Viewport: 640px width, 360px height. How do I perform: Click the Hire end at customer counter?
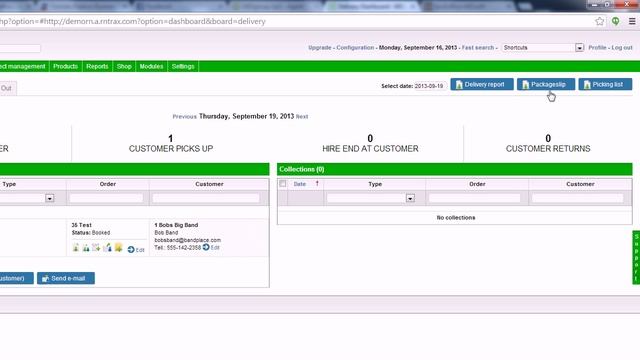pos(370,144)
